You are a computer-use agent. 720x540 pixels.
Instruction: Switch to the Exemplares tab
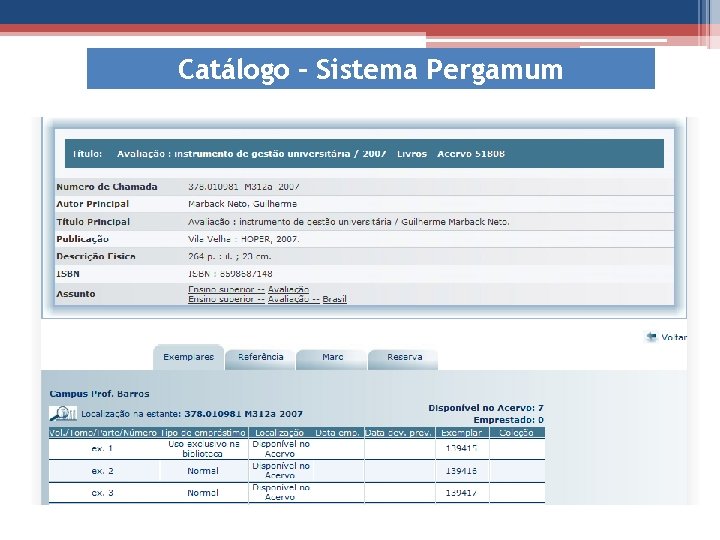(x=188, y=357)
